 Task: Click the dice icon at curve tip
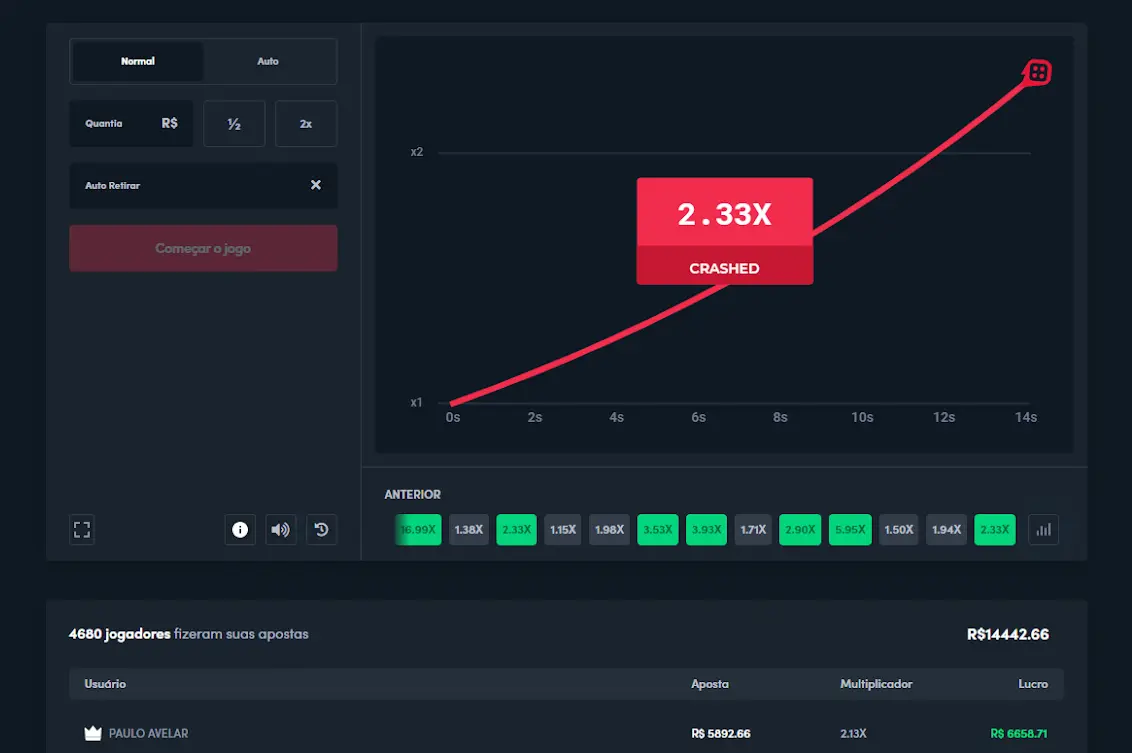tap(1038, 72)
